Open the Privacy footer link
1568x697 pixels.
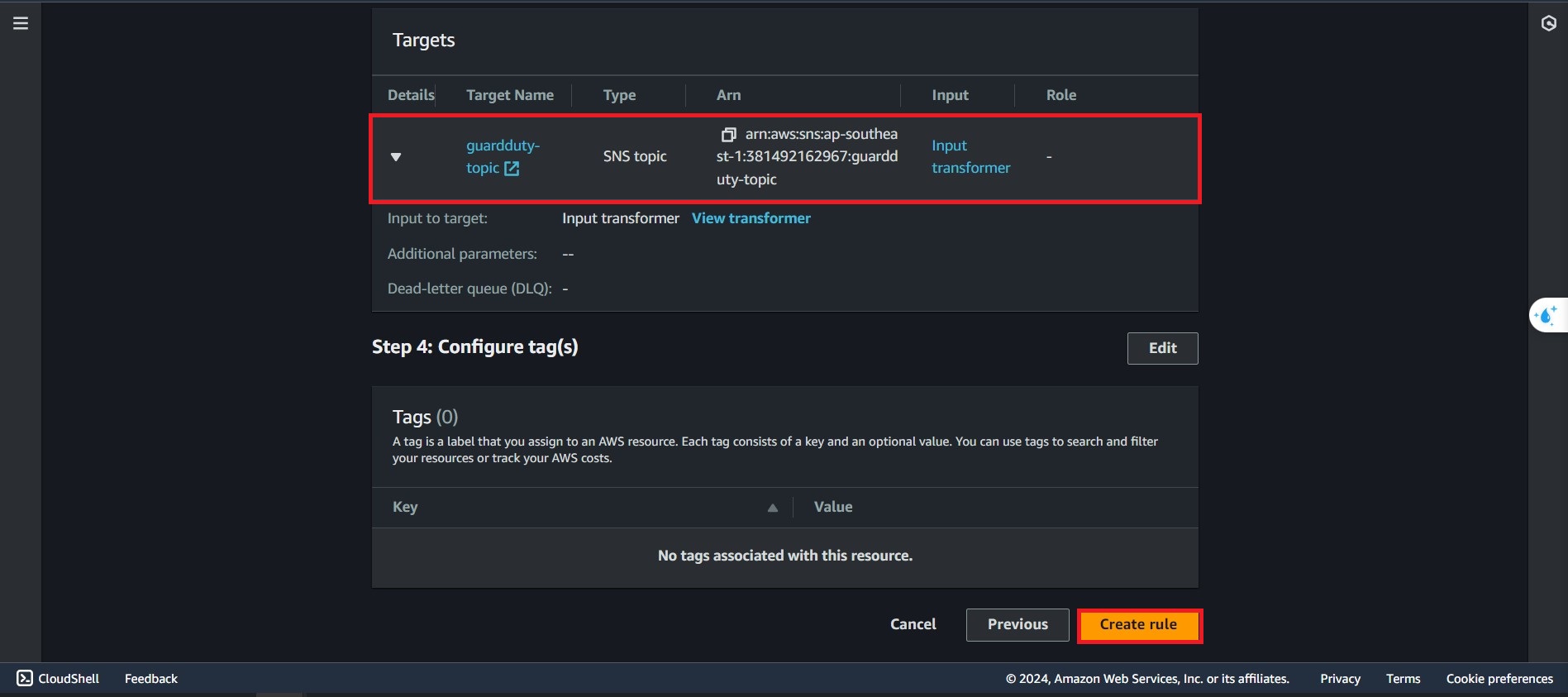coord(1340,678)
